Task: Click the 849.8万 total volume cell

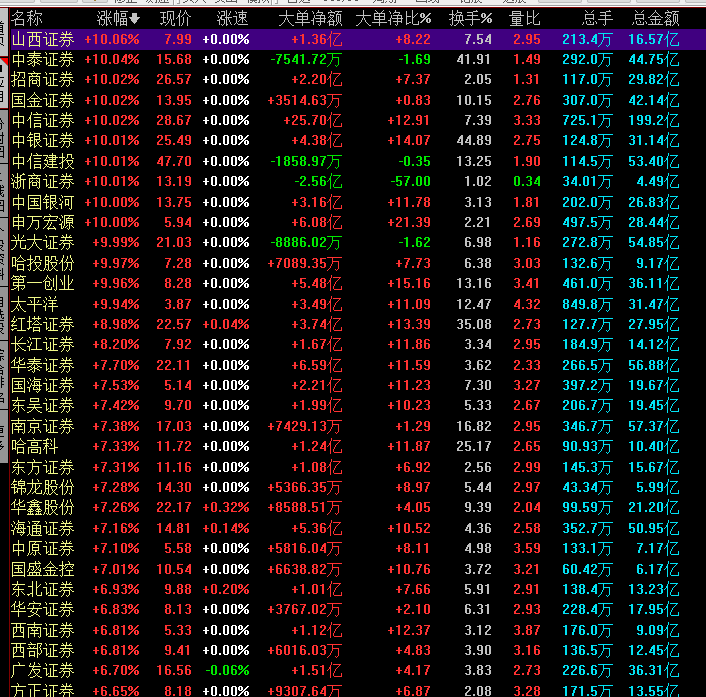Action: 587,304
